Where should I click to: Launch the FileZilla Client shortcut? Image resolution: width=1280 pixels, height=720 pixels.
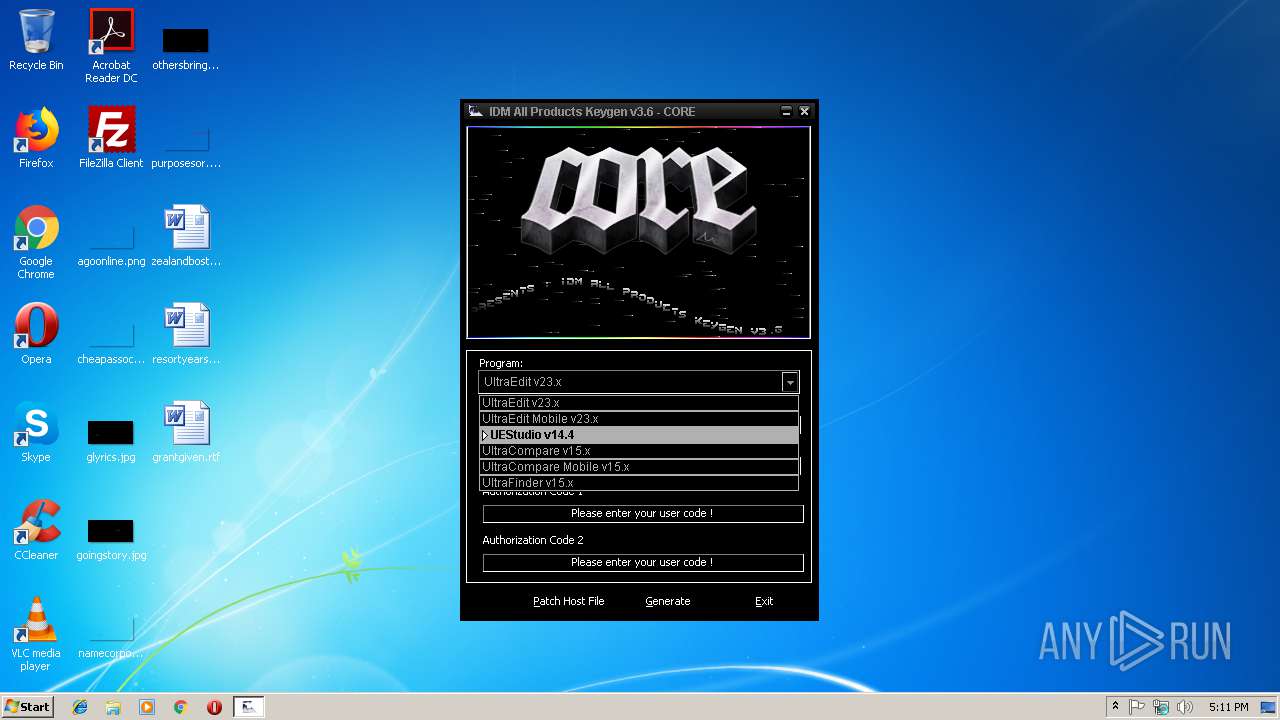tap(111, 138)
